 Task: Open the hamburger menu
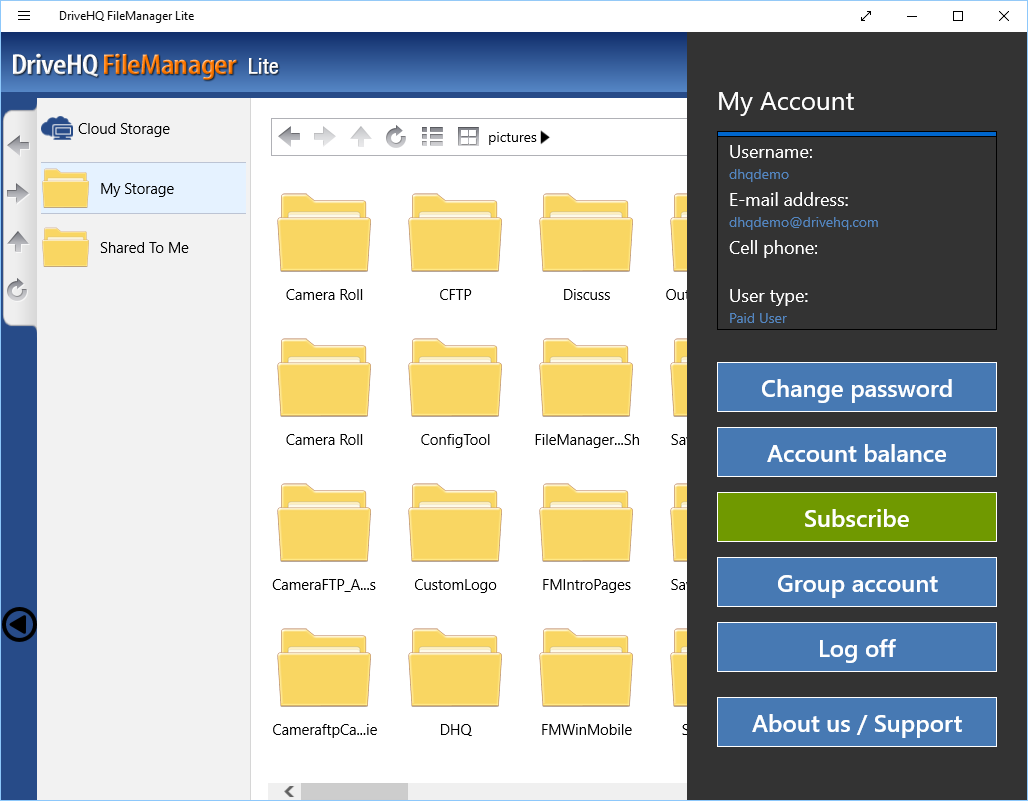click(x=23, y=15)
